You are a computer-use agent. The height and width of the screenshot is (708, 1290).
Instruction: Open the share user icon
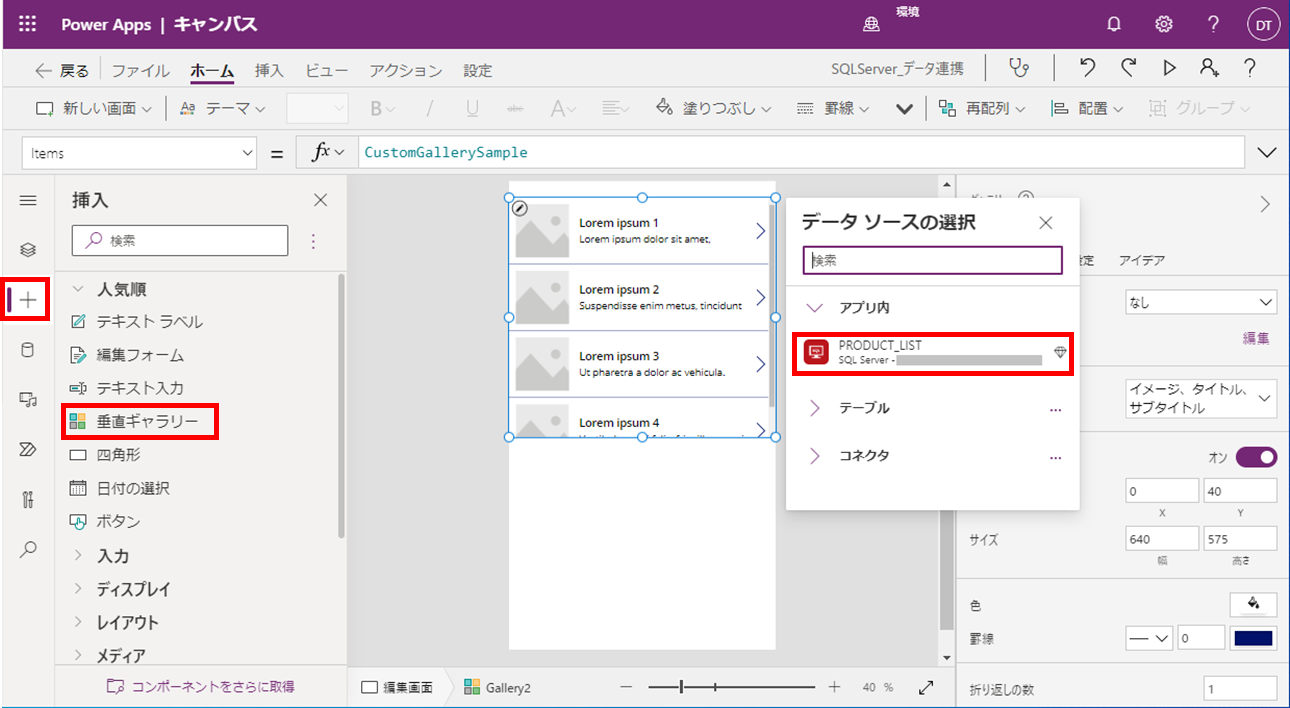tap(1210, 68)
